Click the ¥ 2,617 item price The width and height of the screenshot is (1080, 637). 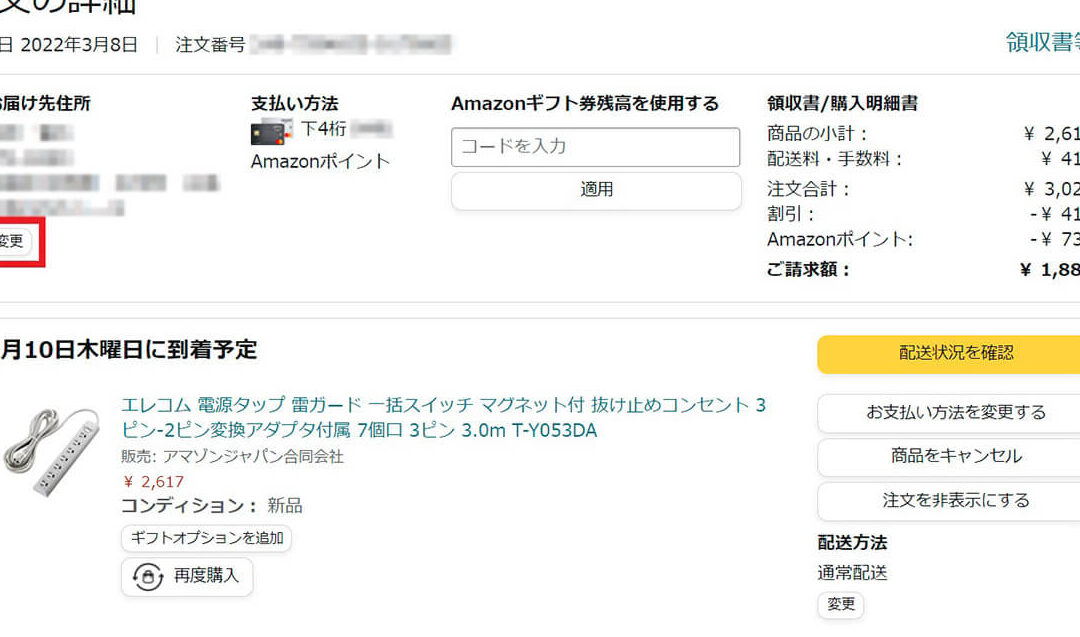point(154,481)
